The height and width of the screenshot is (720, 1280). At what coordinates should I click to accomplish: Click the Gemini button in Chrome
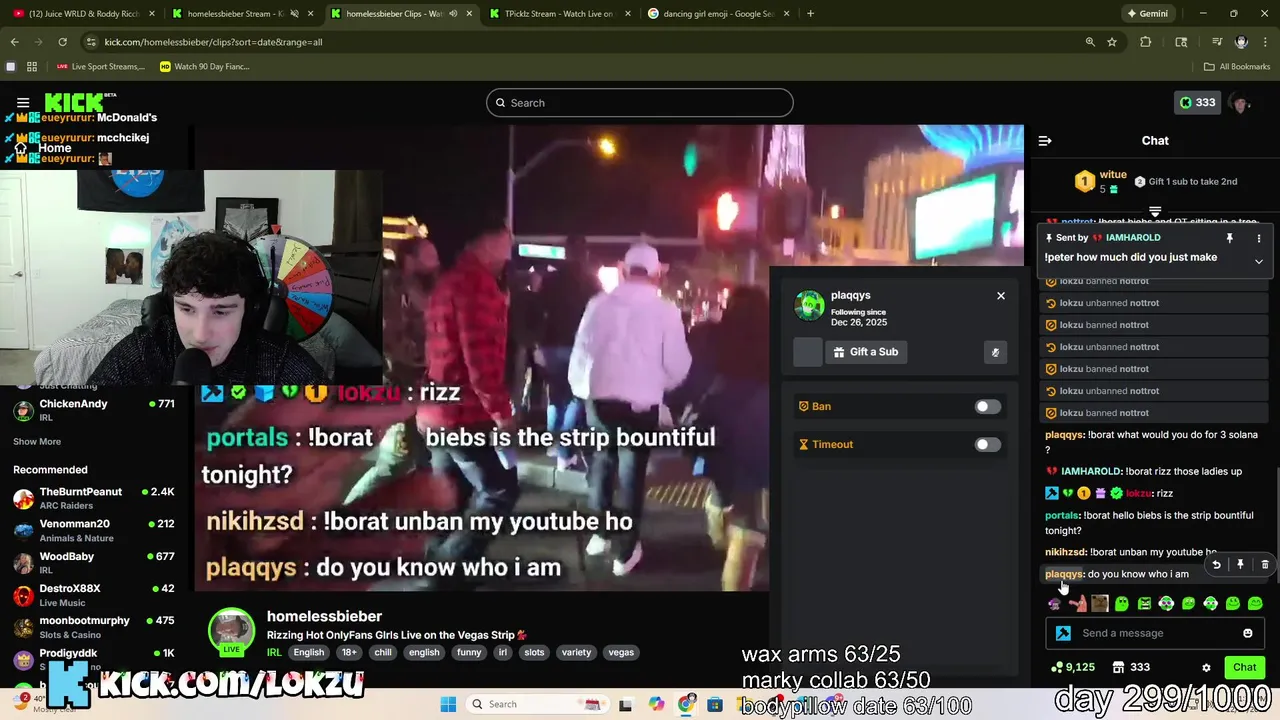(x=1147, y=14)
